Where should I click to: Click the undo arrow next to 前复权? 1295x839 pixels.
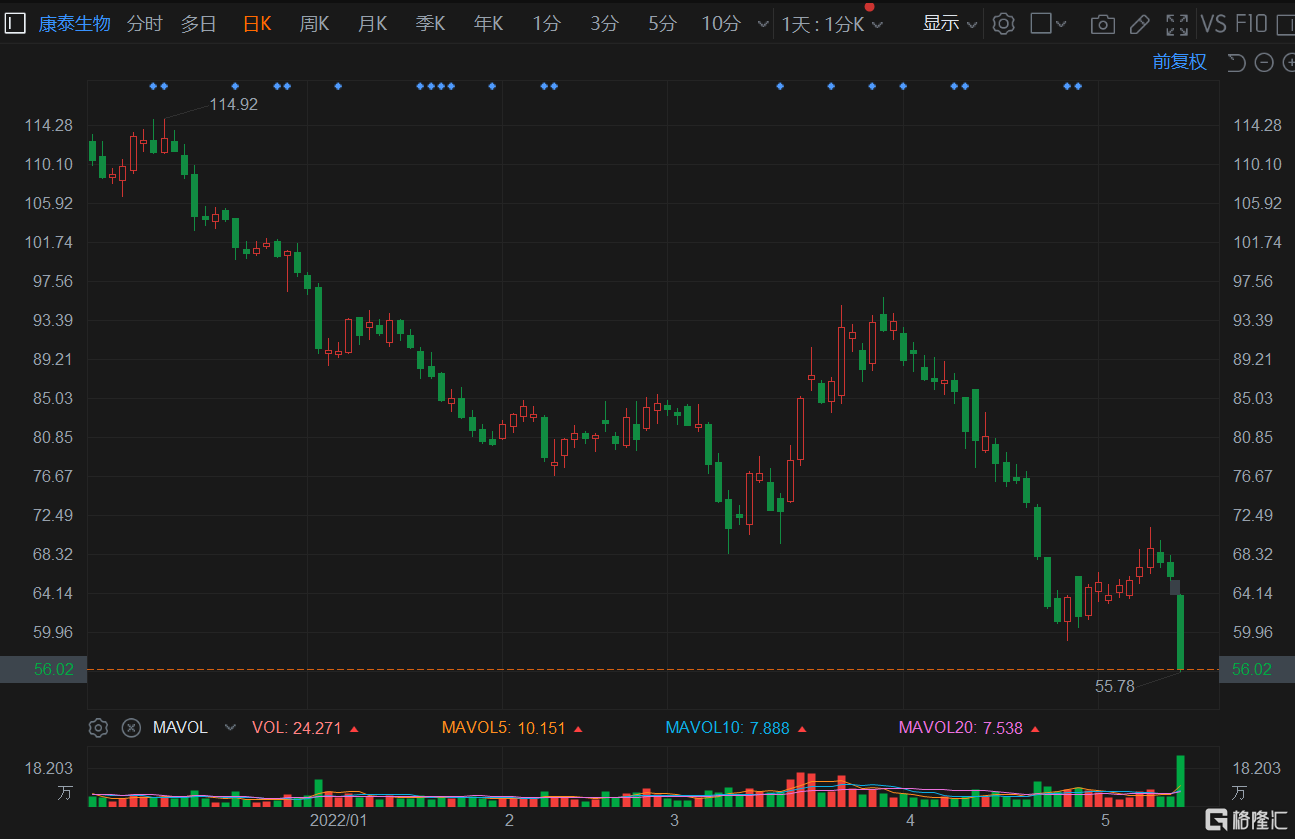(x=1236, y=62)
